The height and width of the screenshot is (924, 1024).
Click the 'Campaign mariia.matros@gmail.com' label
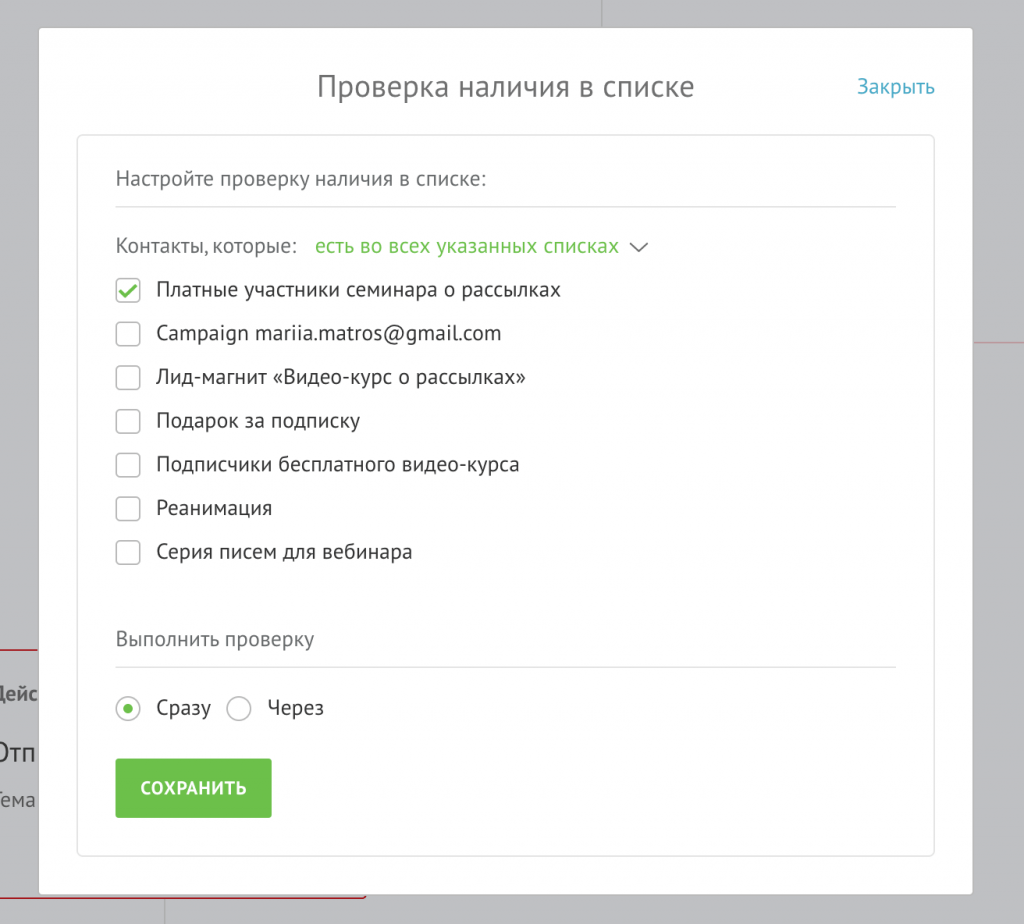[328, 334]
